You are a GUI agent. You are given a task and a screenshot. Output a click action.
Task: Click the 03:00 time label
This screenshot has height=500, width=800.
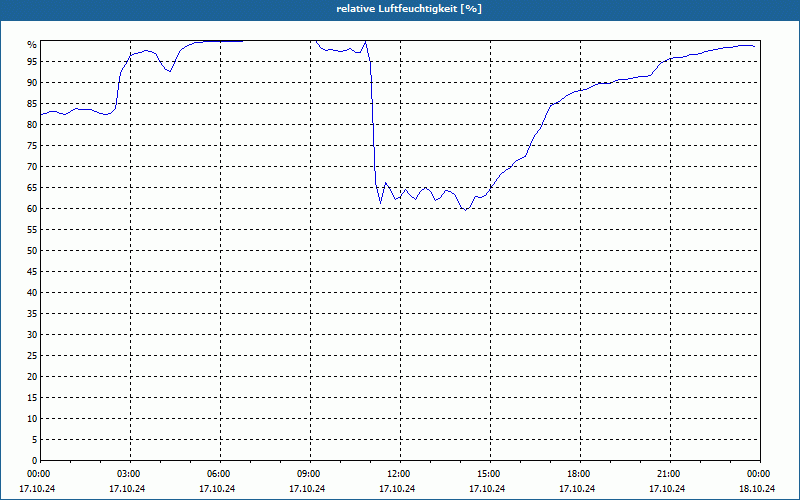(130, 474)
